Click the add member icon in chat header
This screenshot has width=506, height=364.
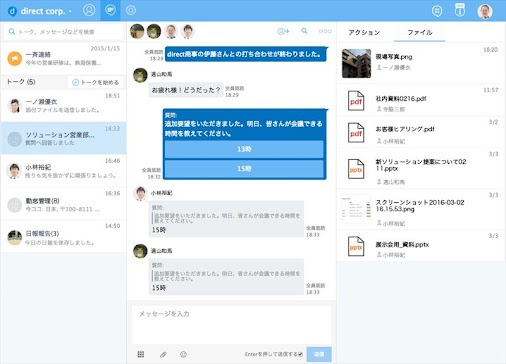coord(283,31)
